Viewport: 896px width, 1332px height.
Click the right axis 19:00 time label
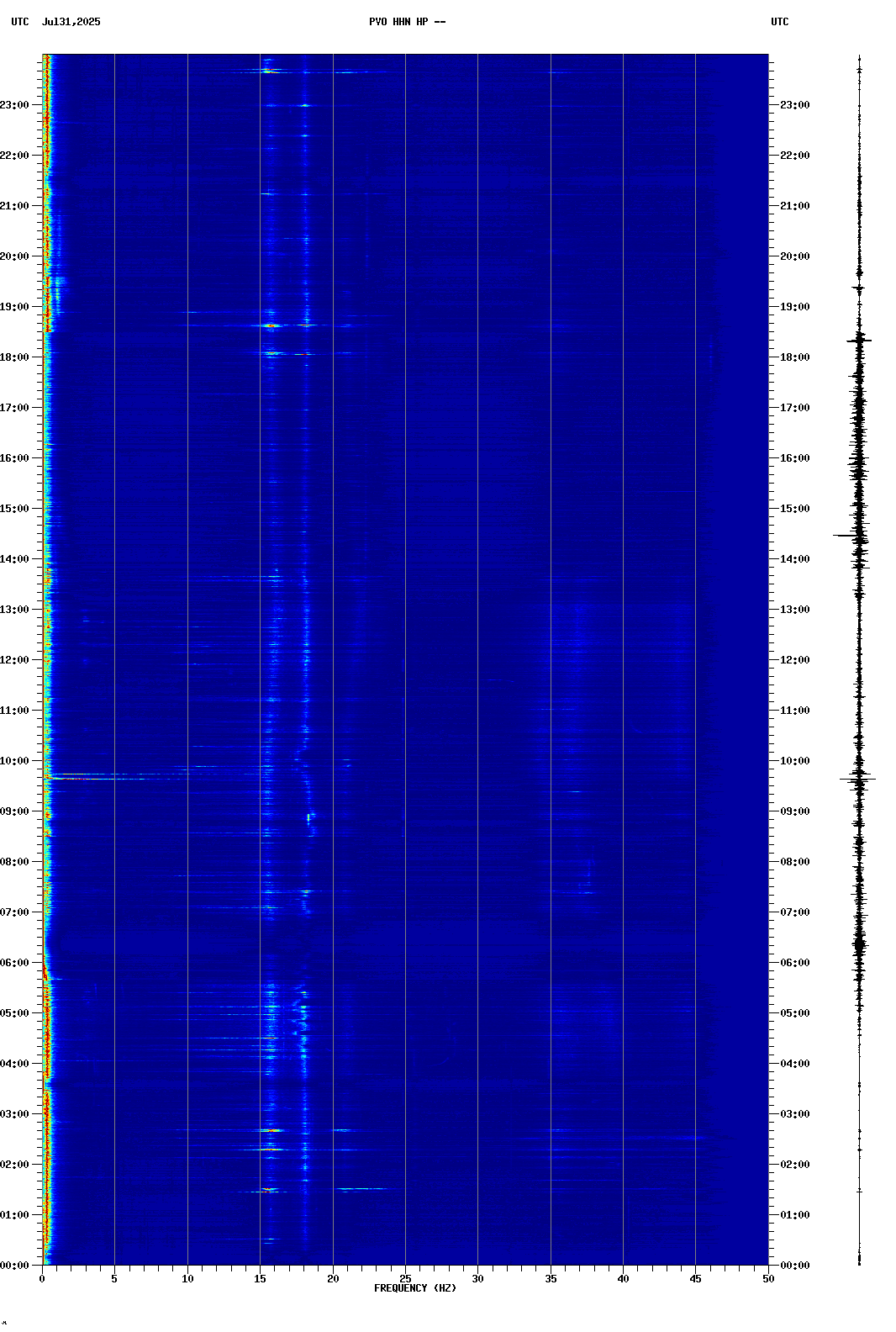pyautogui.click(x=795, y=307)
